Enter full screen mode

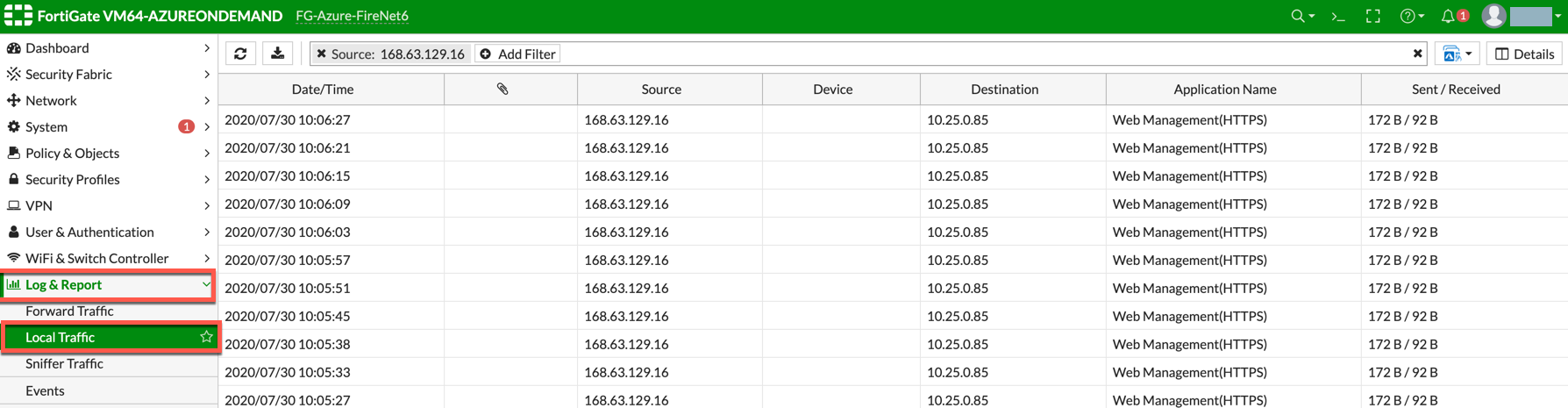click(1373, 16)
